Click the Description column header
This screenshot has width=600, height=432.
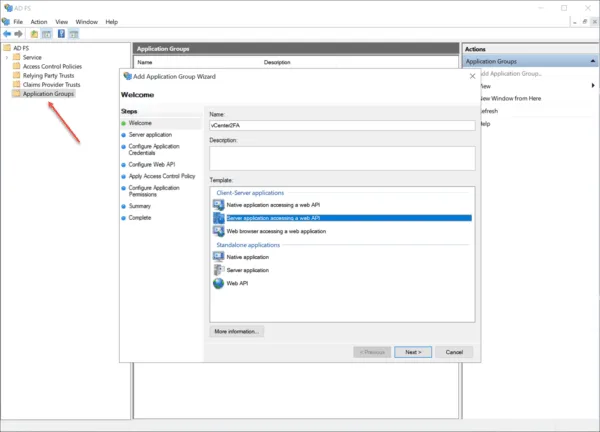click(277, 62)
